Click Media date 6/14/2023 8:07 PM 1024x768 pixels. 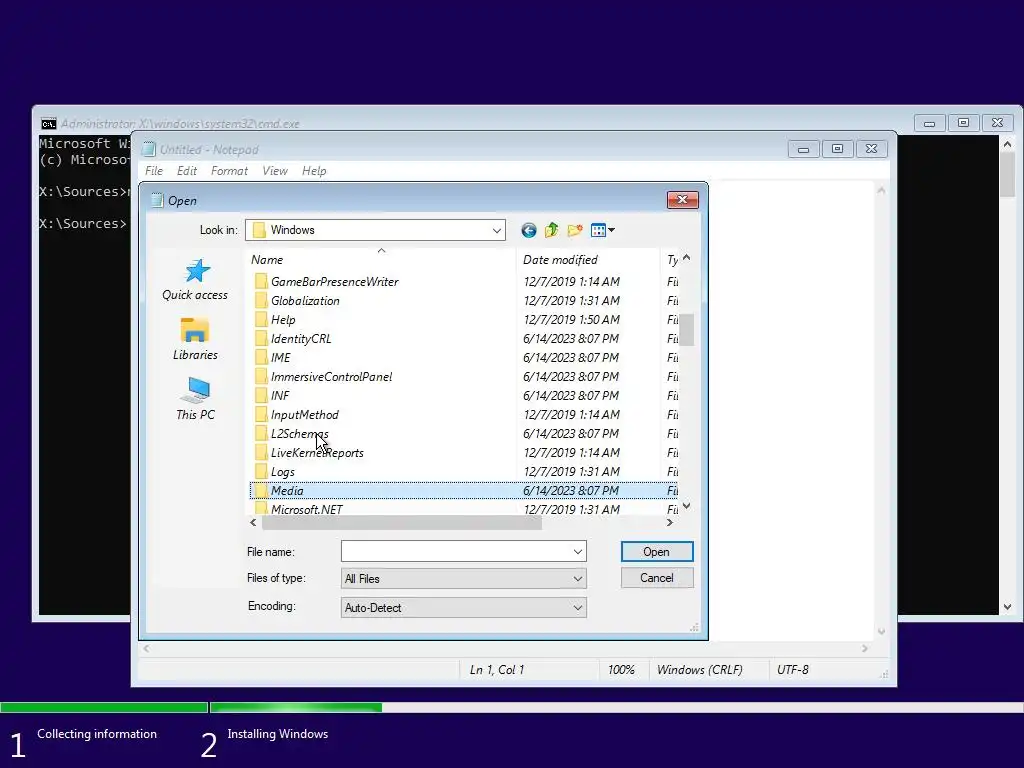click(571, 490)
